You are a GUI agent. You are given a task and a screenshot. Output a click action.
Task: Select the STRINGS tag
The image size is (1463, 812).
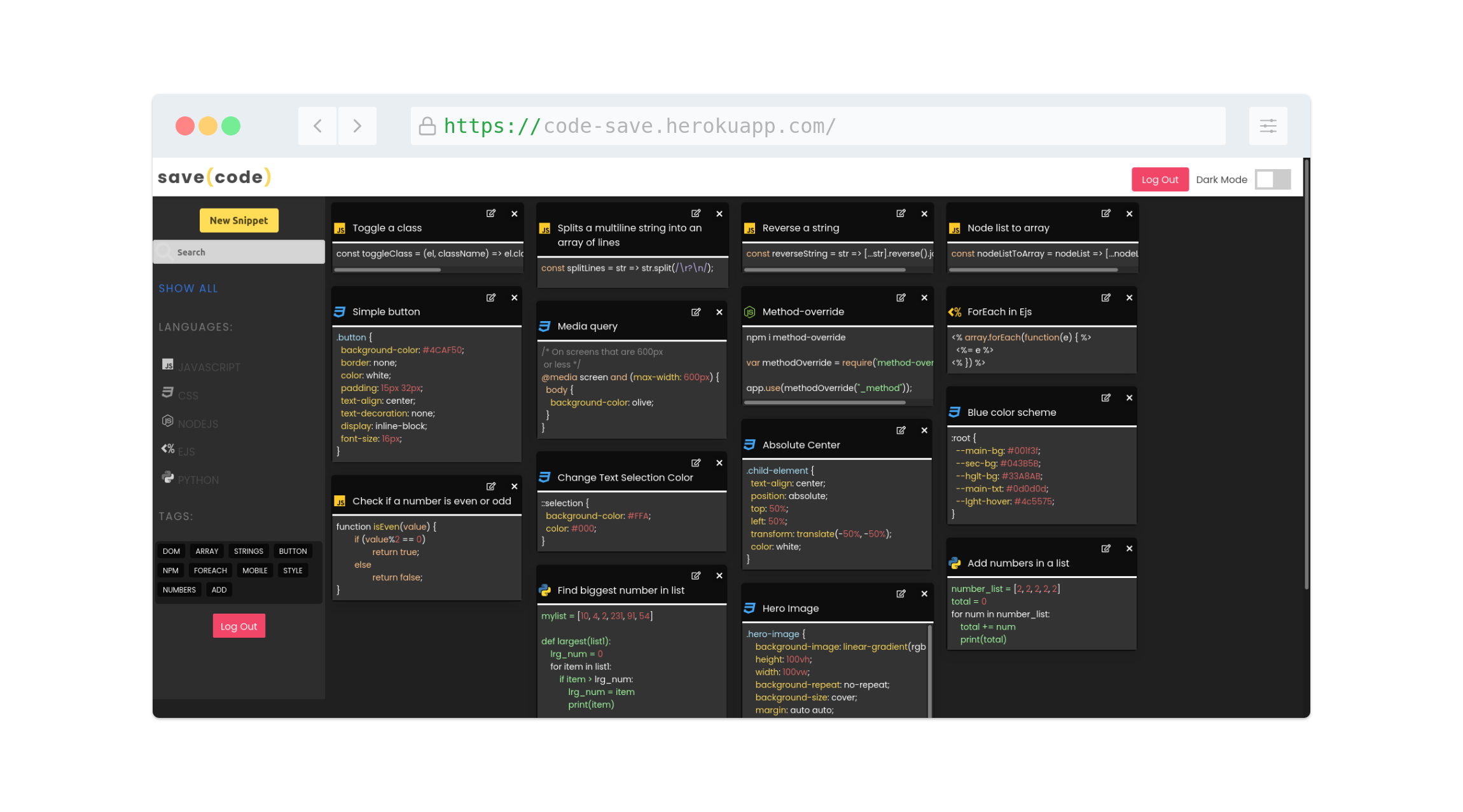[x=248, y=551]
